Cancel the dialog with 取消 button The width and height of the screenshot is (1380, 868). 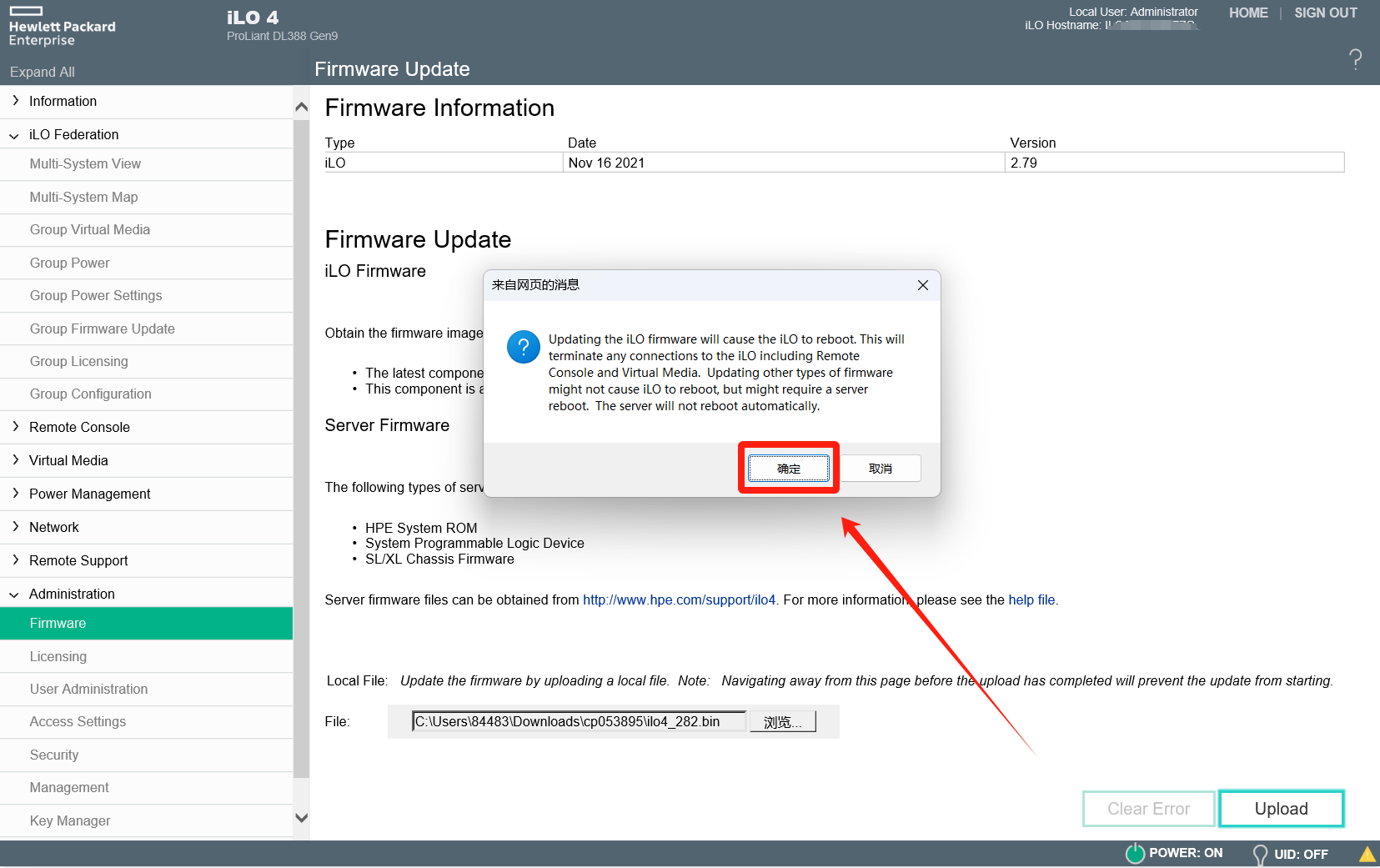click(x=880, y=469)
